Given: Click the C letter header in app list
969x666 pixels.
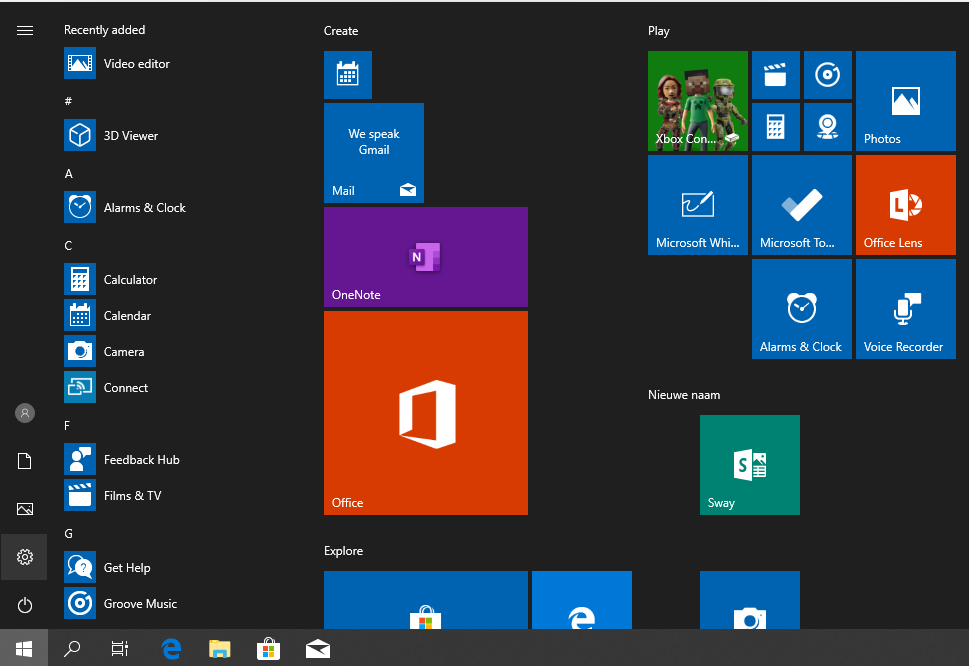Looking at the screenshot, I should (68, 245).
